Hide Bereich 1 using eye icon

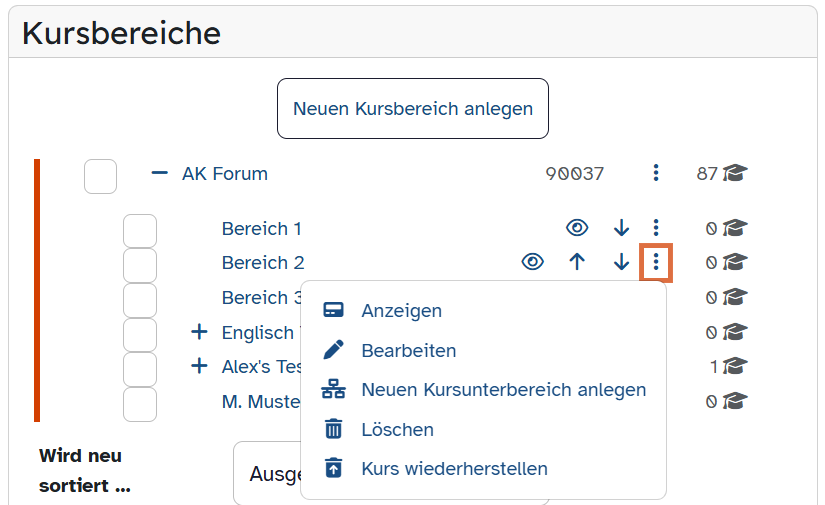point(577,228)
